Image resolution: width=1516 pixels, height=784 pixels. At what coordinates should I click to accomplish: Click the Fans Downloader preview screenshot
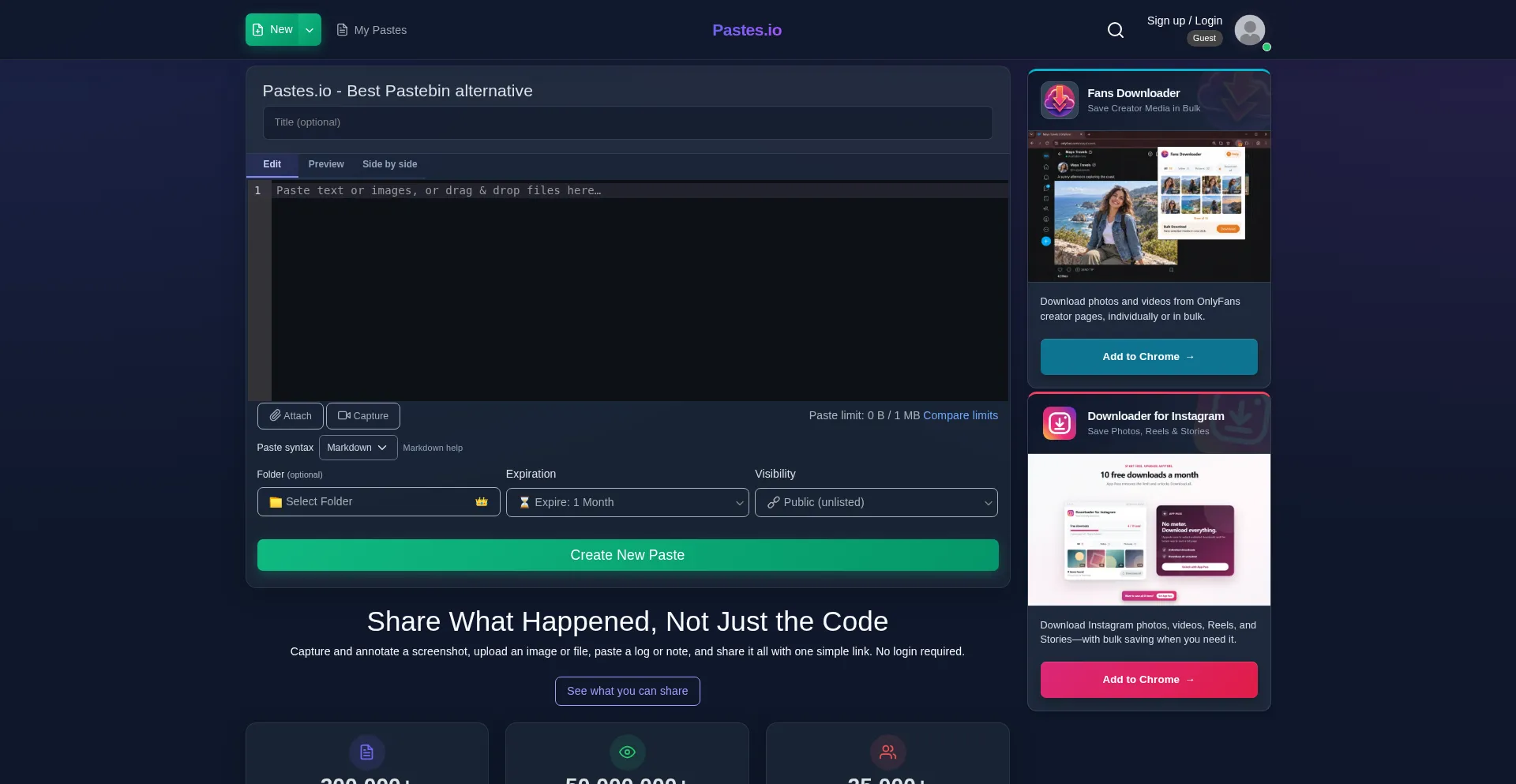[1148, 206]
